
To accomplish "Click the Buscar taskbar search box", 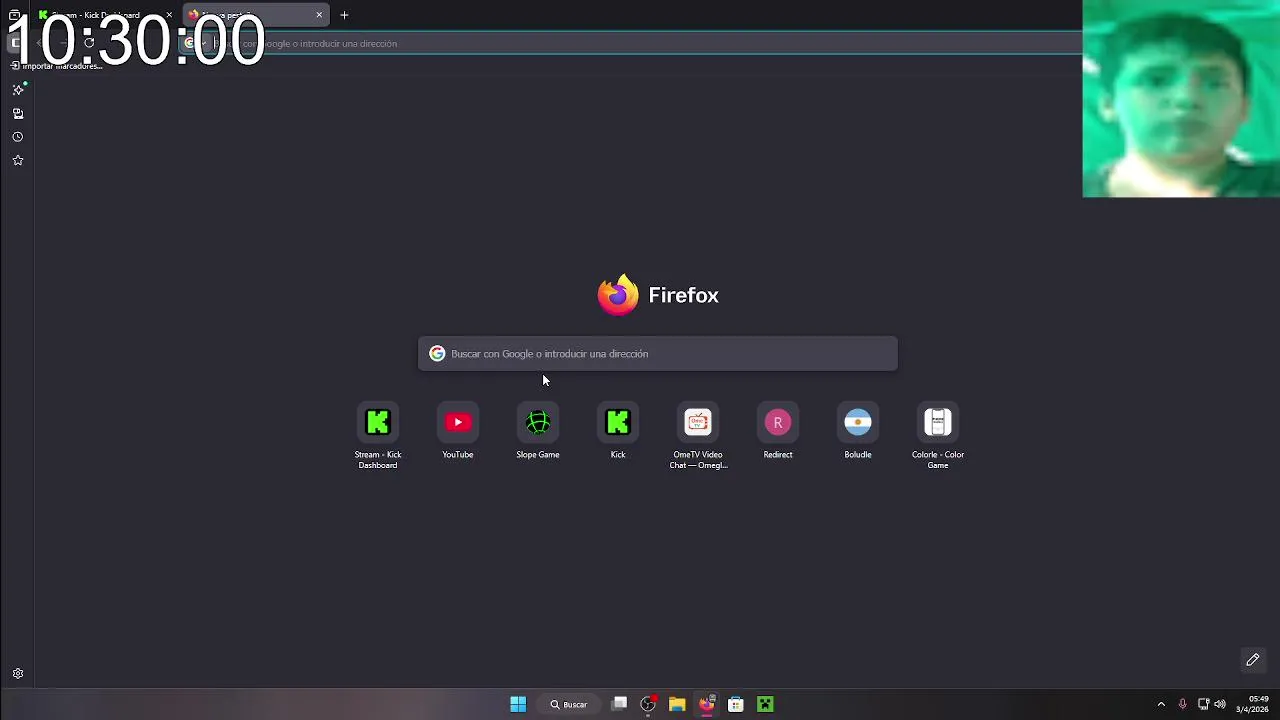I will pos(569,704).
